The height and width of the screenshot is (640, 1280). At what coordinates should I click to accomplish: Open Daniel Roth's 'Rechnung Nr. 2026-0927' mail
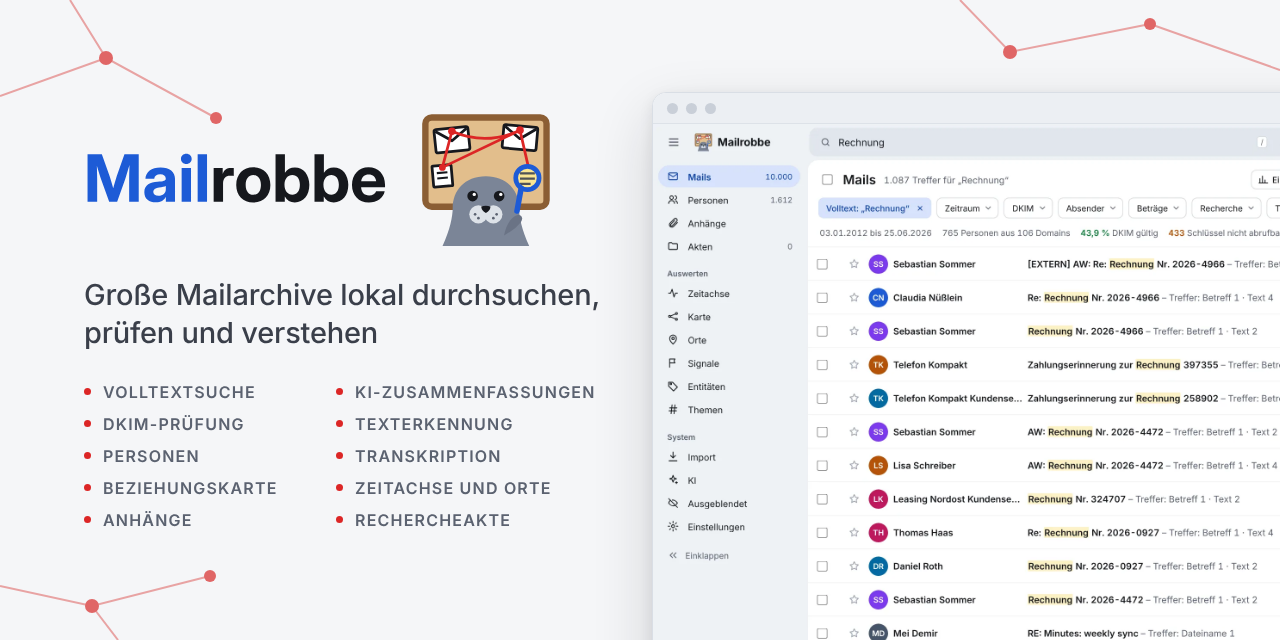pos(1085,566)
